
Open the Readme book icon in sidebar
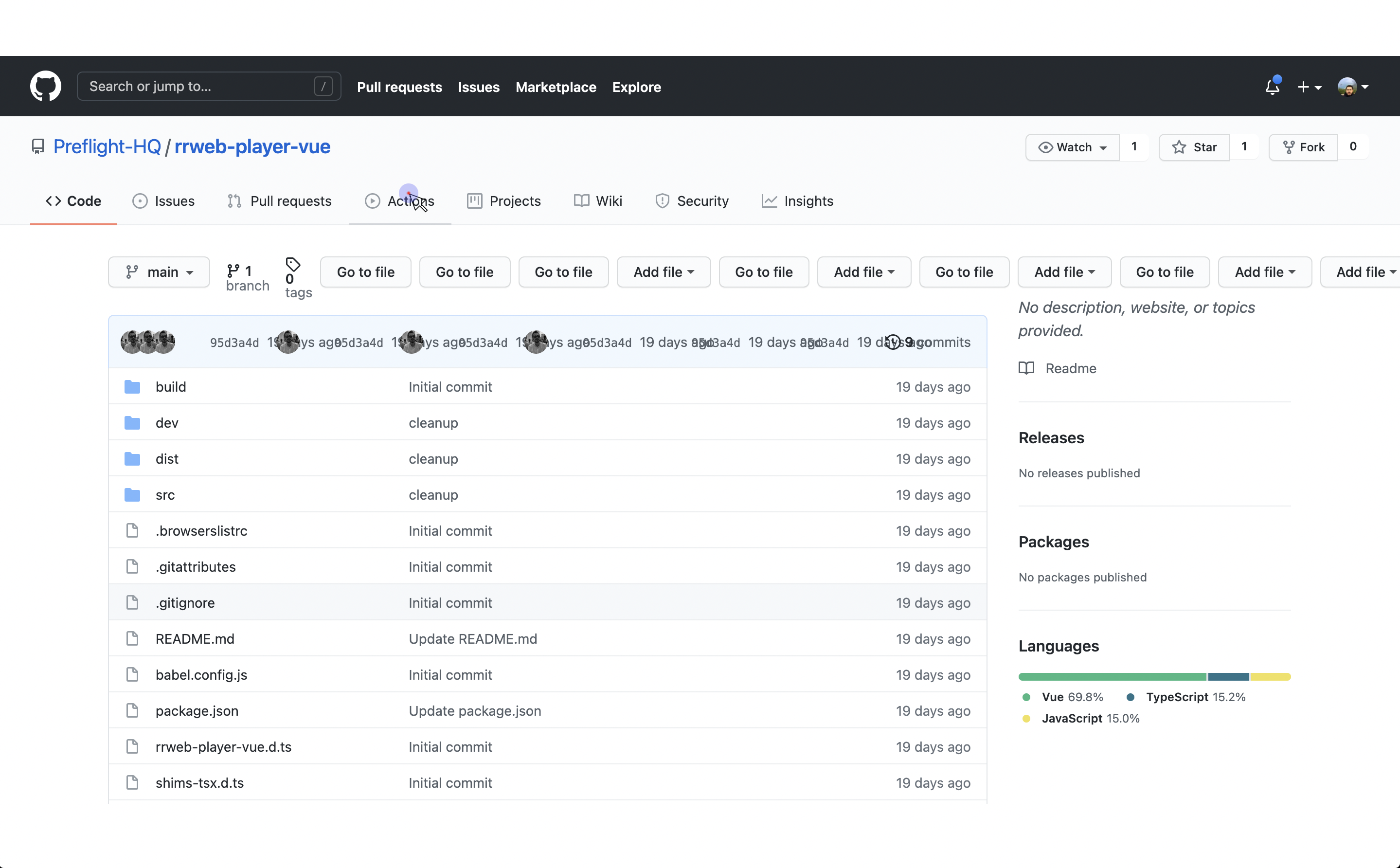coord(1026,368)
